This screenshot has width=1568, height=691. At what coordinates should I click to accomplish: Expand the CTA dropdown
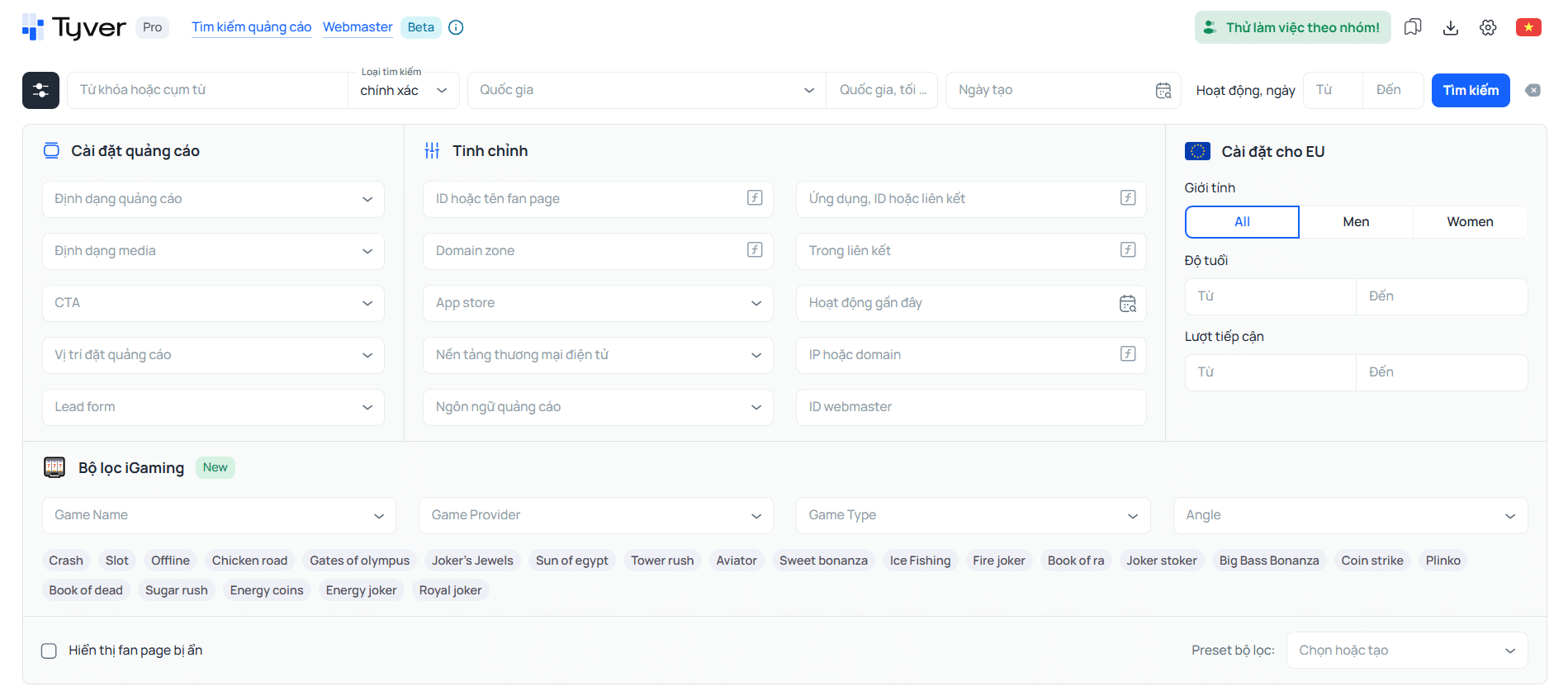coord(213,303)
